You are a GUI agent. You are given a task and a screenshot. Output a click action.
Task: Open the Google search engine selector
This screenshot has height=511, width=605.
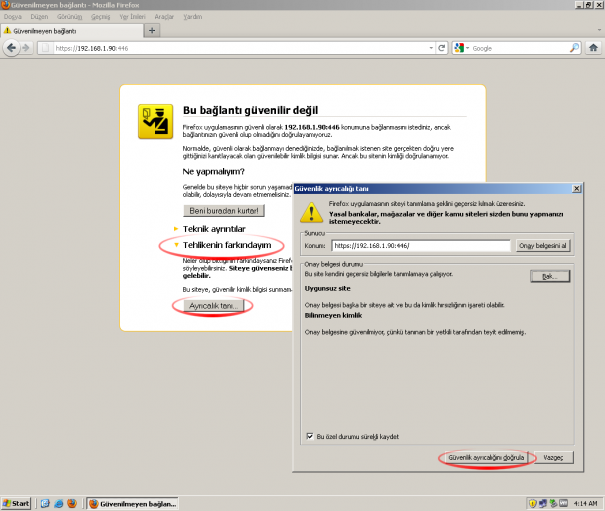click(461, 48)
